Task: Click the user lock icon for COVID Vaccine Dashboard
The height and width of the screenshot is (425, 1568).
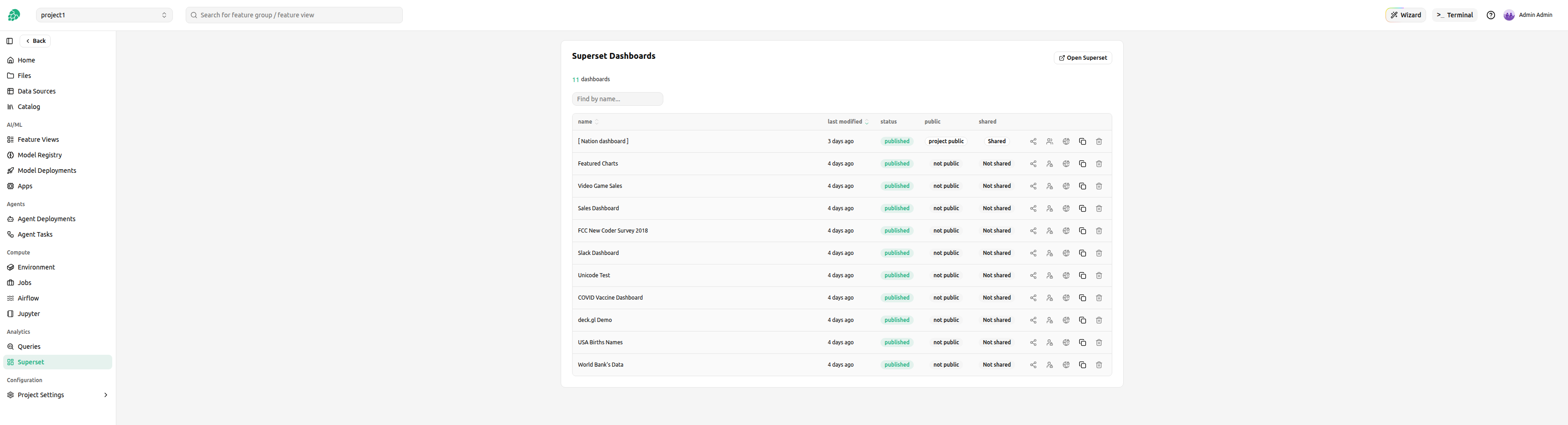Action: (1049, 298)
